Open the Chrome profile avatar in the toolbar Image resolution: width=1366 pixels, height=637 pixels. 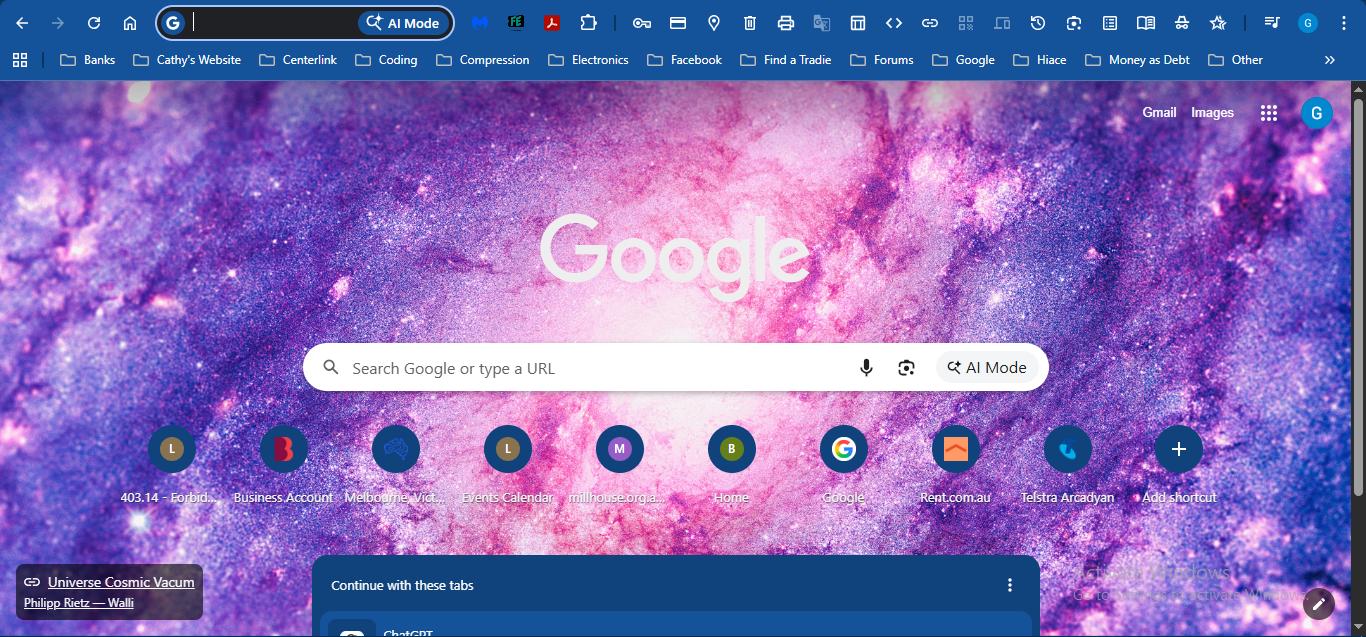pyautogui.click(x=1308, y=23)
